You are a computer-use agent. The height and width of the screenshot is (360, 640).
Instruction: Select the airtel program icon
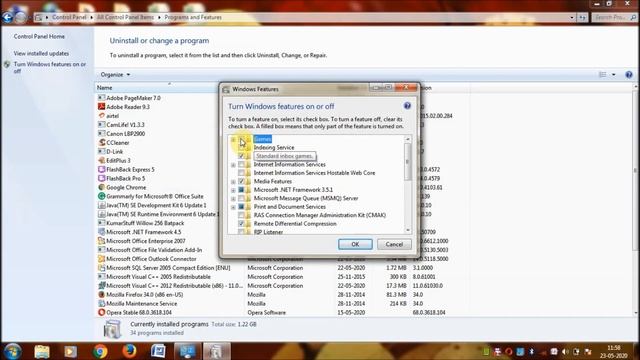(x=101, y=116)
